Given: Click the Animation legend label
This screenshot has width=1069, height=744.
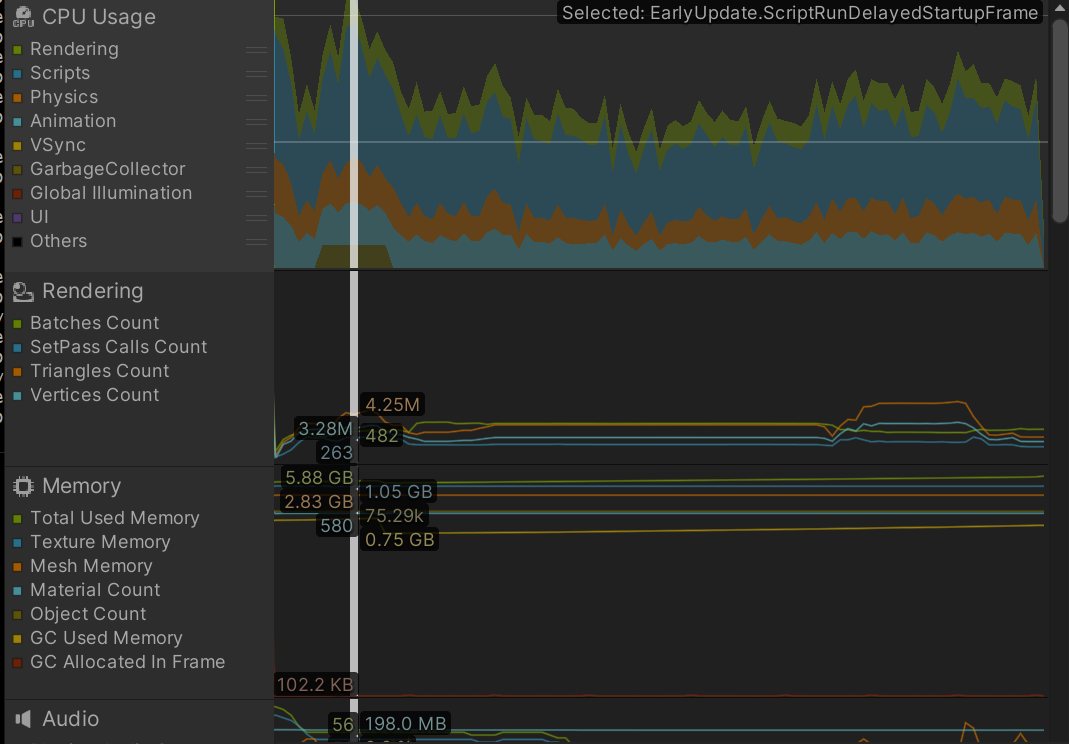Looking at the screenshot, I should point(73,121).
